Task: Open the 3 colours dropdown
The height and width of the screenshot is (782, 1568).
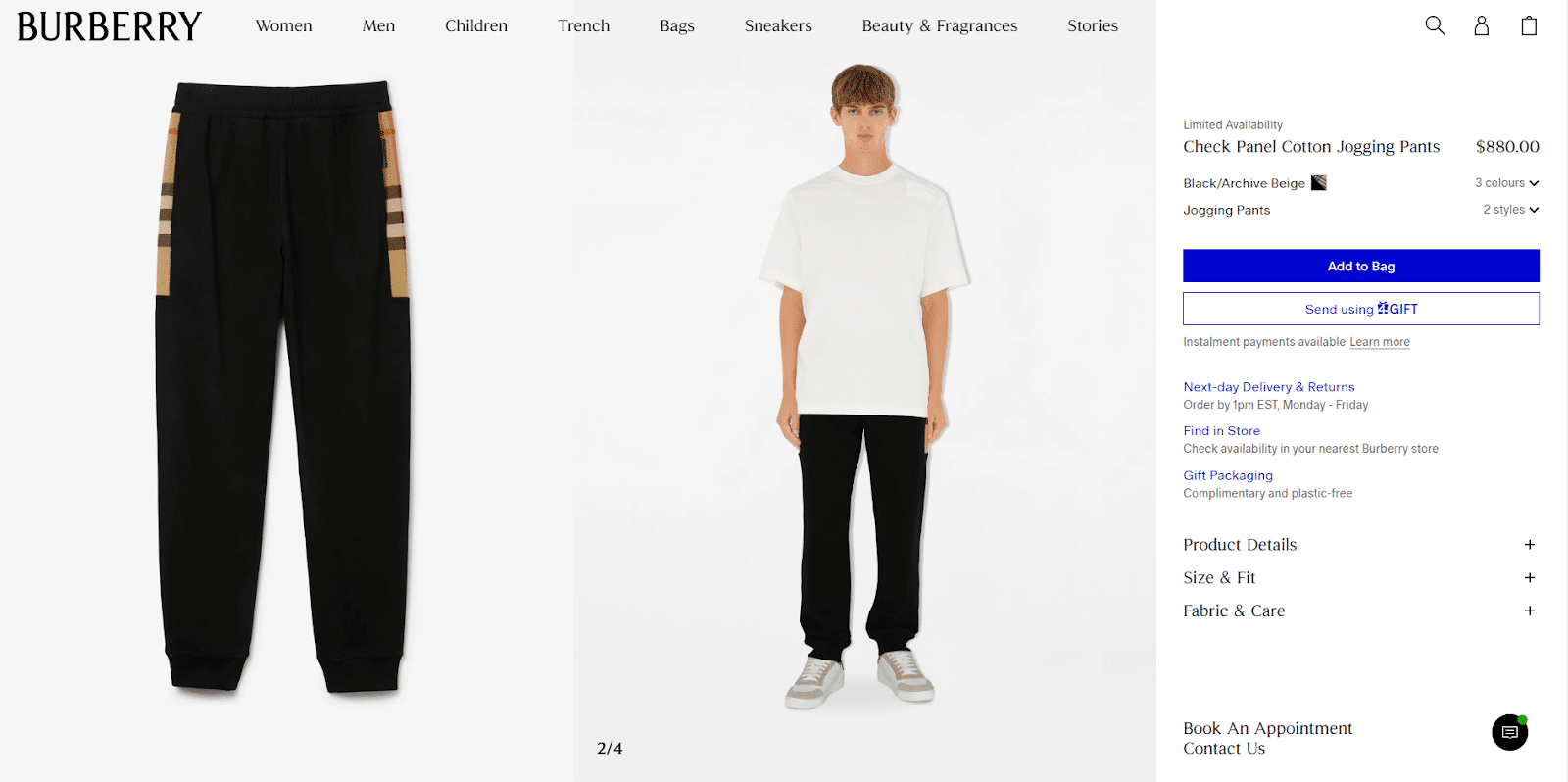Action: 1506,183
